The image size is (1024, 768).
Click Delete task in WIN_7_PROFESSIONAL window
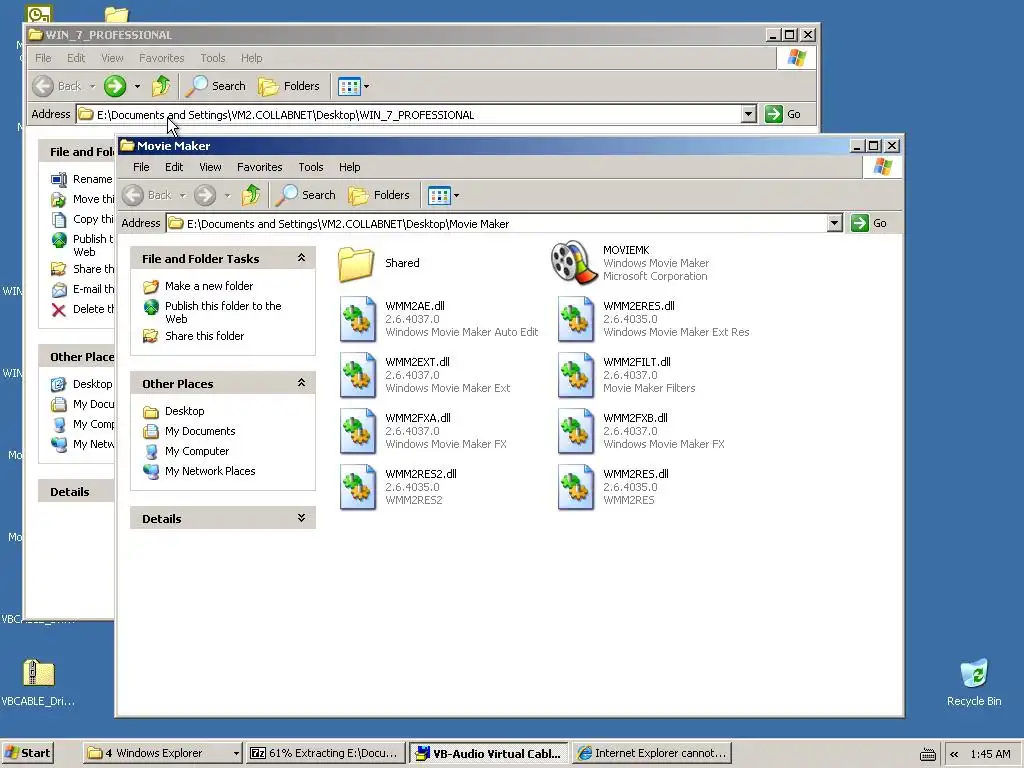93,309
